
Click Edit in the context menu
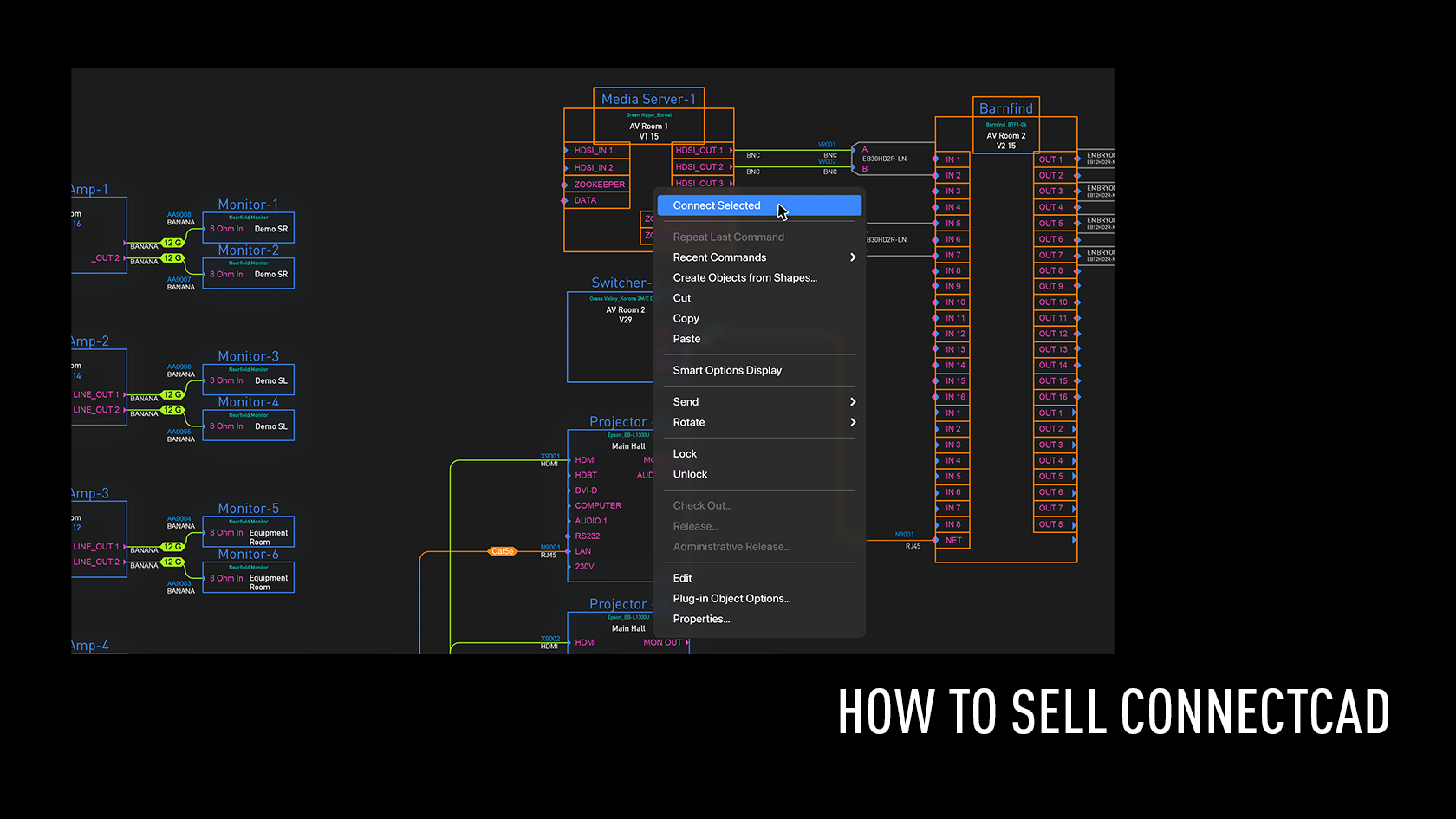click(682, 578)
